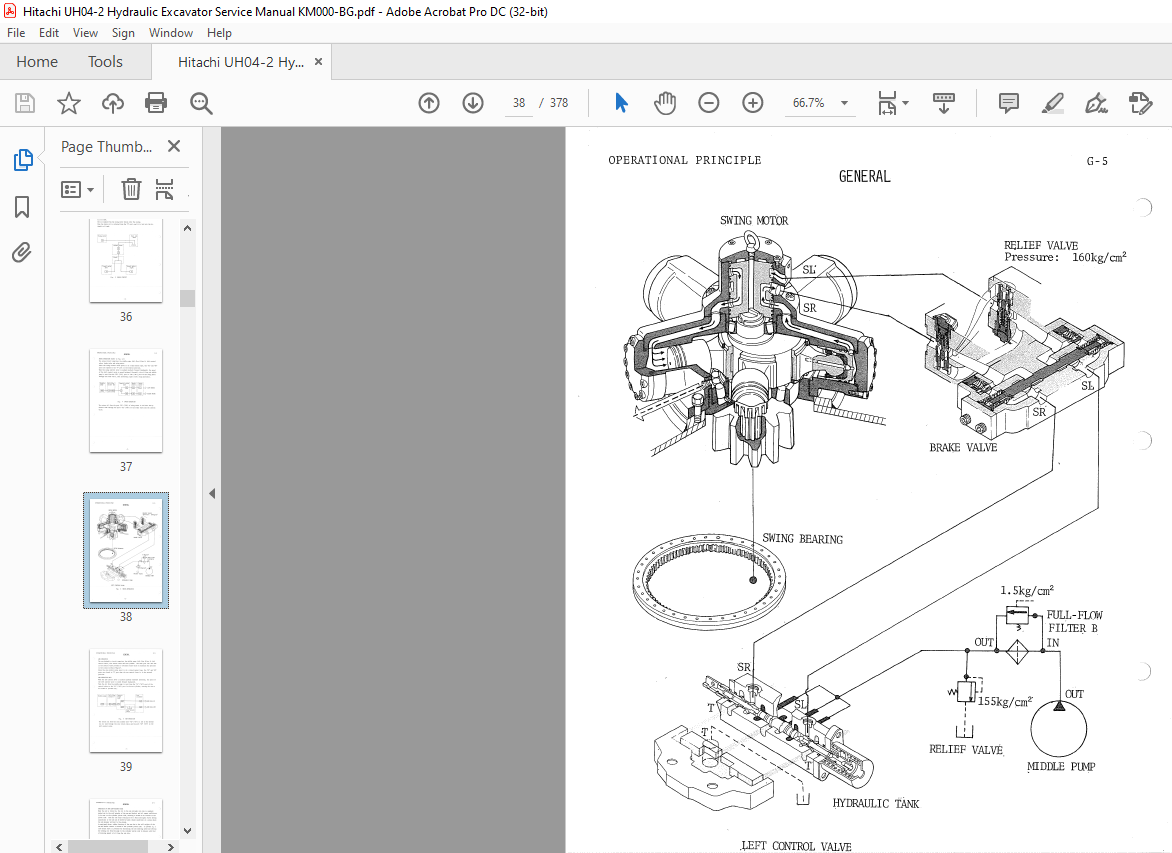1172x853 pixels.
Task: Click the "BRAKE VALVE" diagram label
Action: click(x=963, y=448)
